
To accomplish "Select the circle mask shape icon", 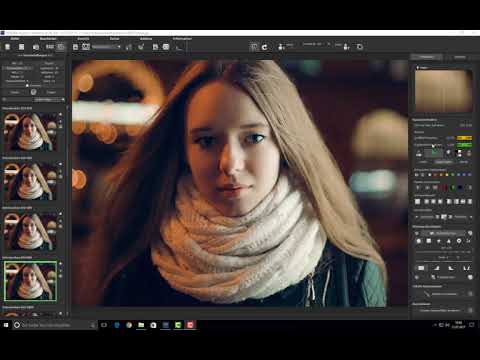I will coord(419,241).
